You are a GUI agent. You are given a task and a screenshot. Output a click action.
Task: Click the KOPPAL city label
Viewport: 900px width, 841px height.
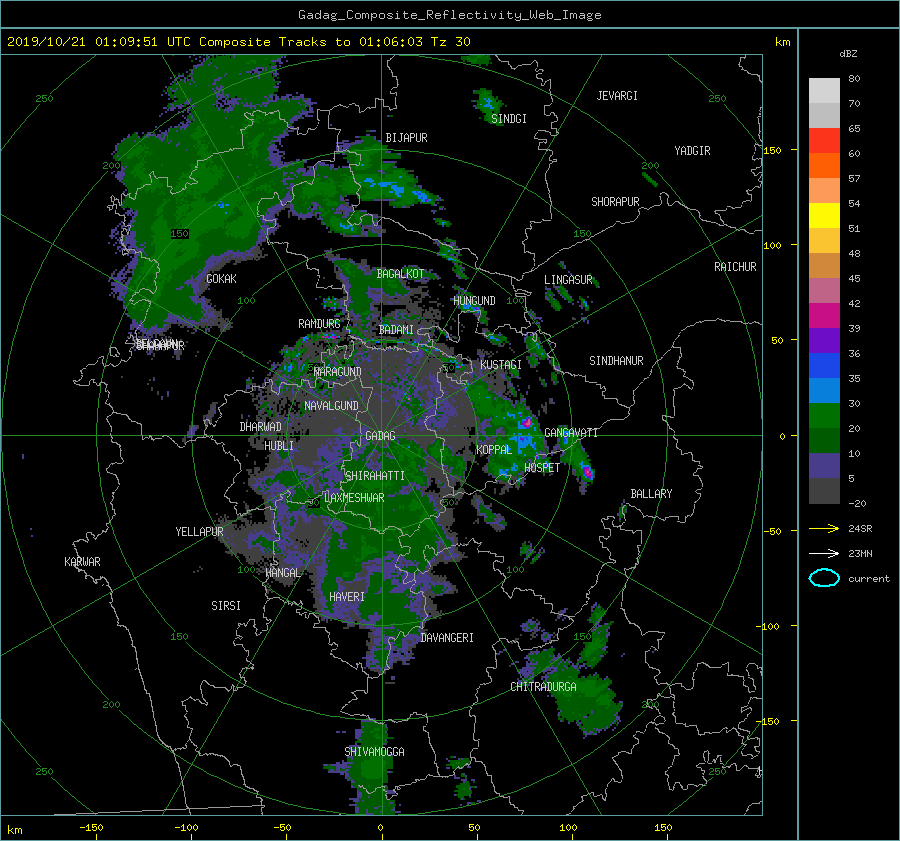[x=494, y=449]
